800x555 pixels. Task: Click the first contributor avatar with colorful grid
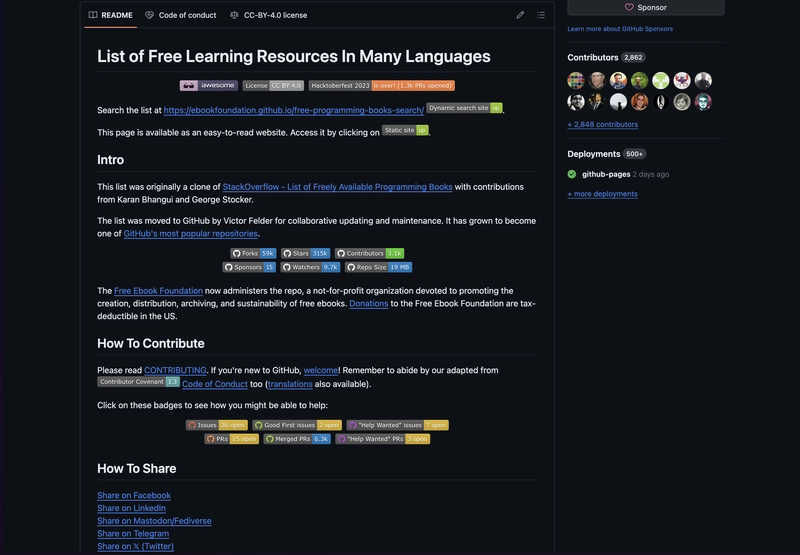click(576, 81)
